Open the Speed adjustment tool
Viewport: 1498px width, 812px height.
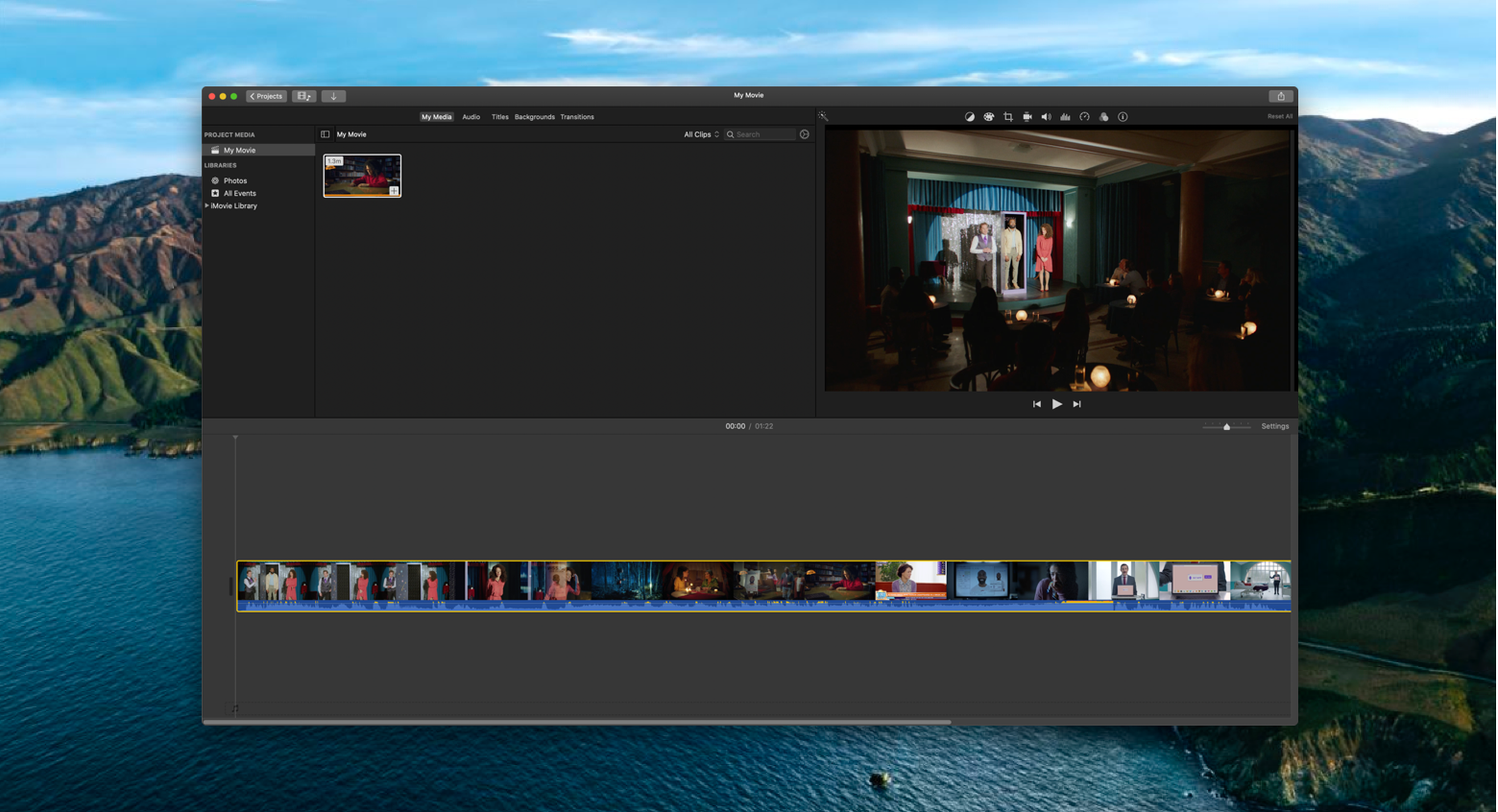click(x=1085, y=117)
